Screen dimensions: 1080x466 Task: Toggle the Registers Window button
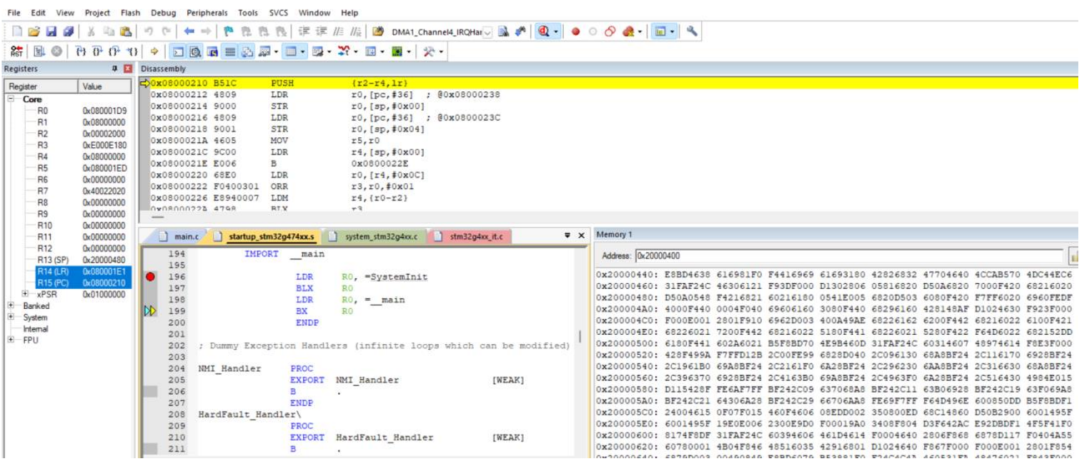tap(230, 52)
